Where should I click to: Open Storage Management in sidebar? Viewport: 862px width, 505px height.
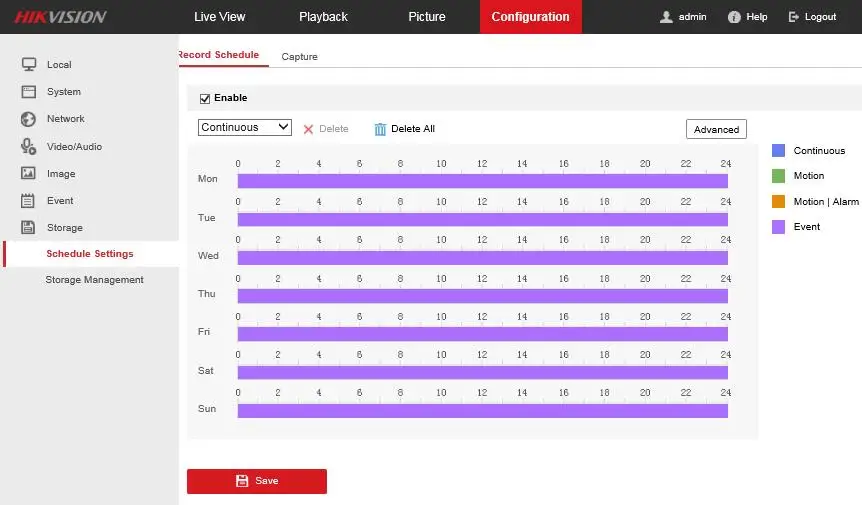[95, 280]
